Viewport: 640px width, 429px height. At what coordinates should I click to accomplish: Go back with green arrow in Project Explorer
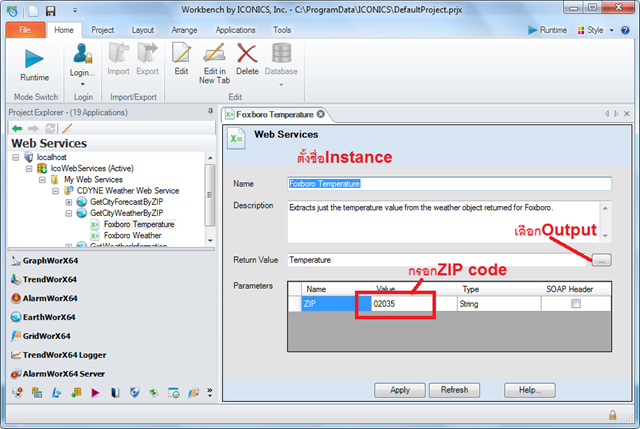(x=17, y=129)
